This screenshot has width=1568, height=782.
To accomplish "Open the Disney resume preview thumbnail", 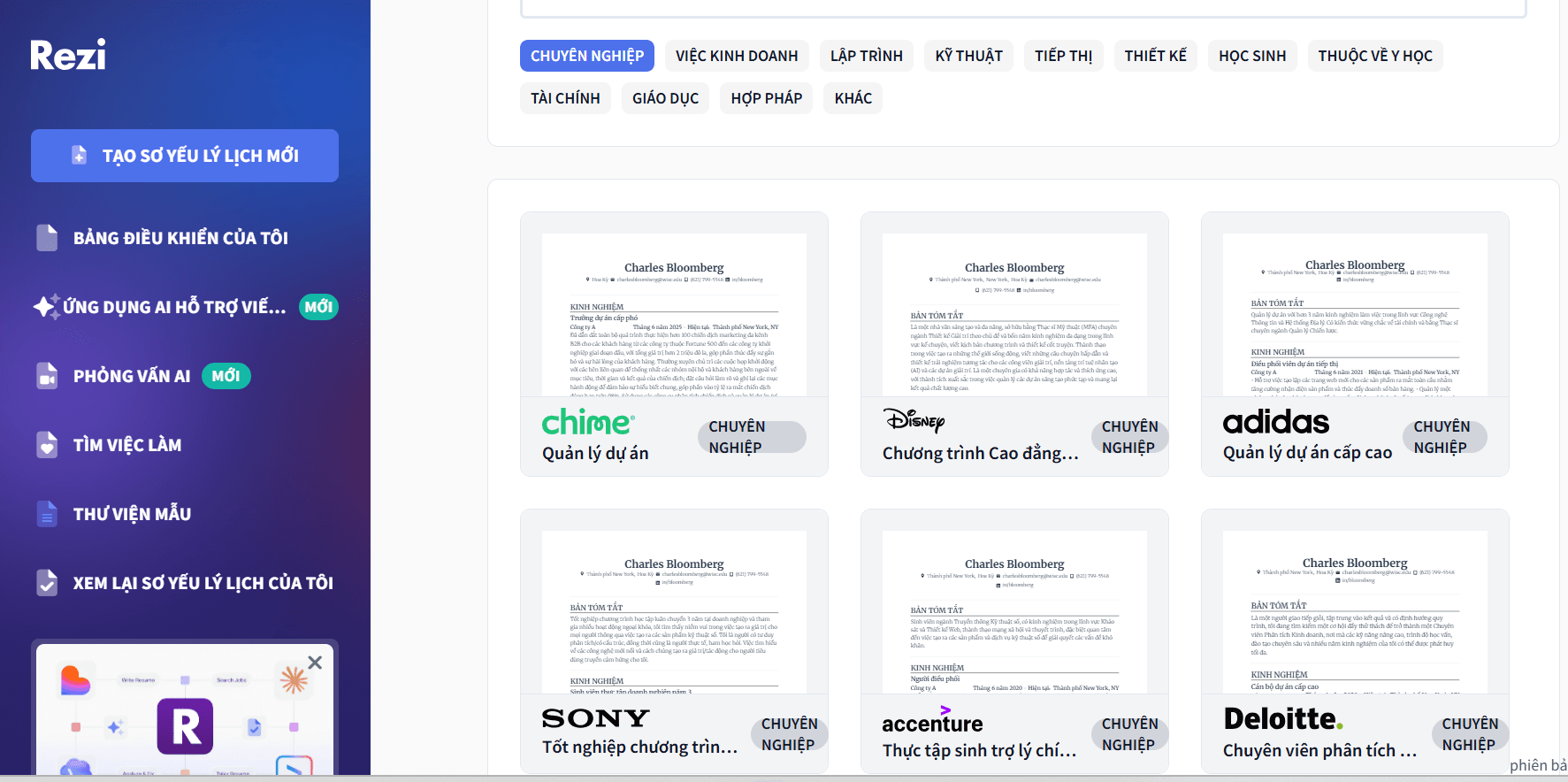I will tap(1014, 315).
